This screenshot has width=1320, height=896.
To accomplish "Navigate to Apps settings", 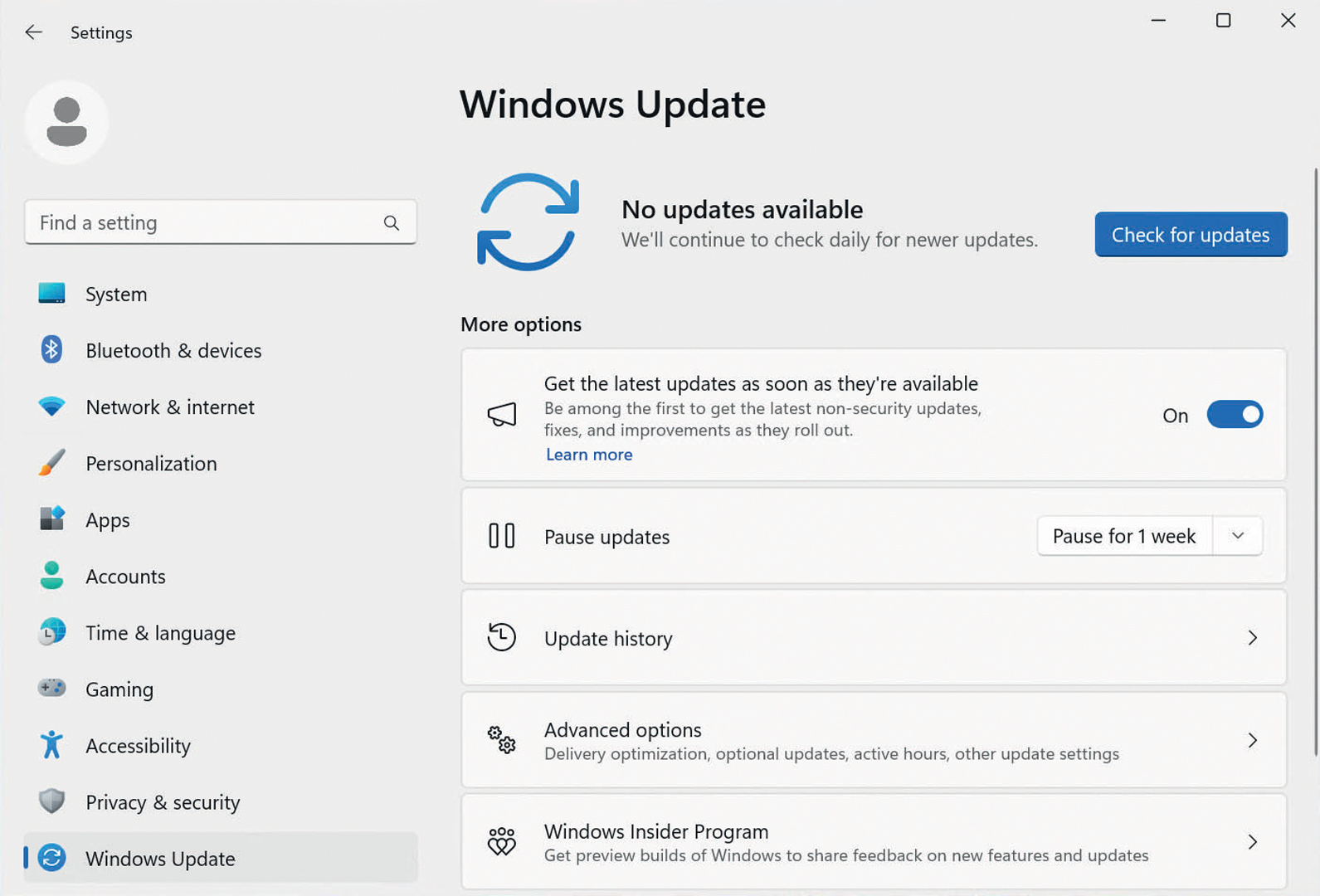I will (221, 519).
